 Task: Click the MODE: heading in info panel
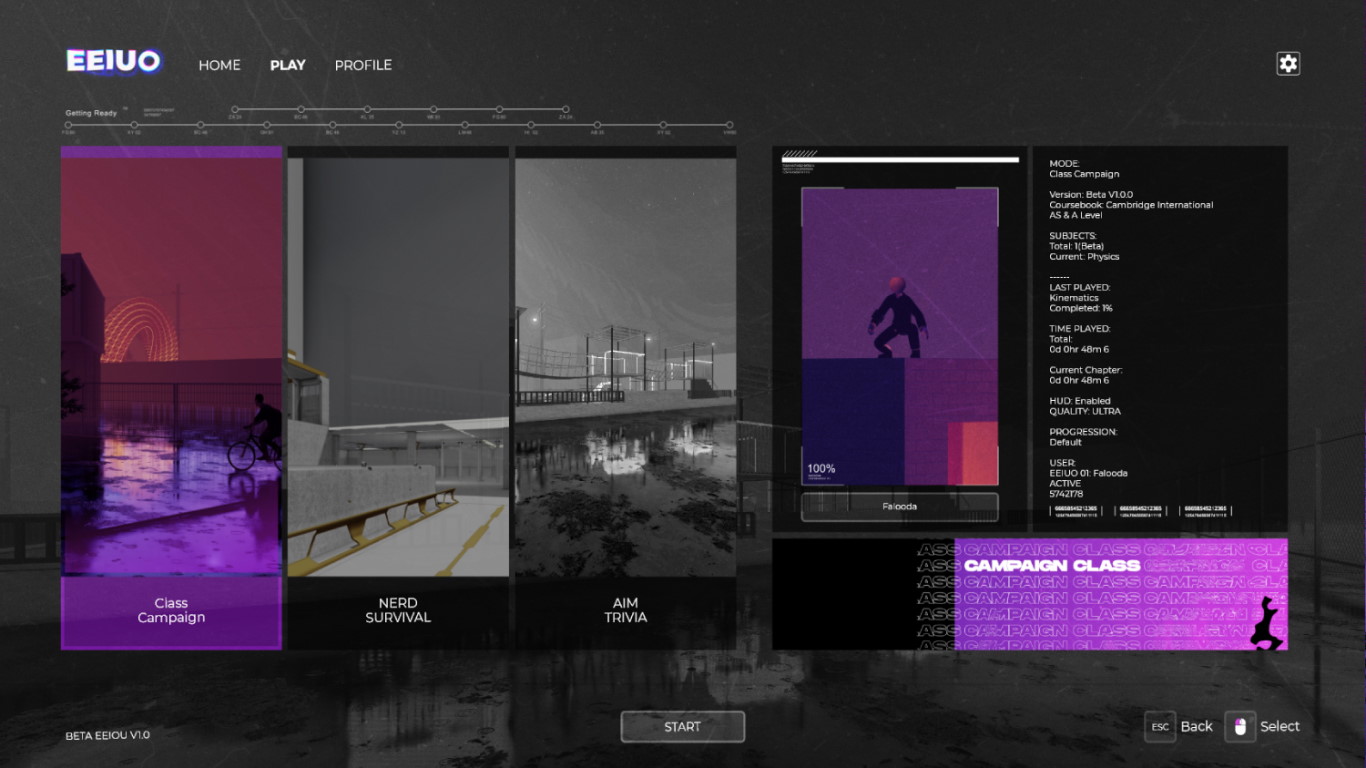click(1064, 163)
